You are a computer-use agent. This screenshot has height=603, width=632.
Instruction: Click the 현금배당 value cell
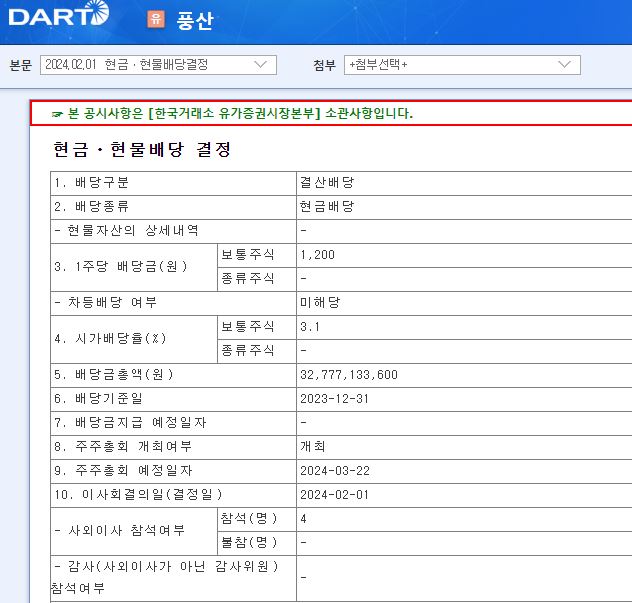pyautogui.click(x=327, y=206)
